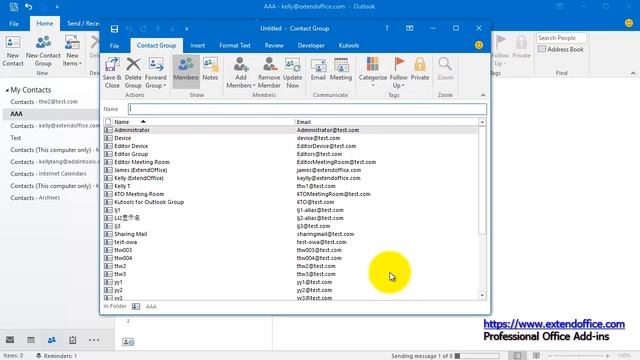Switch to the Format Text tab

tap(235, 46)
